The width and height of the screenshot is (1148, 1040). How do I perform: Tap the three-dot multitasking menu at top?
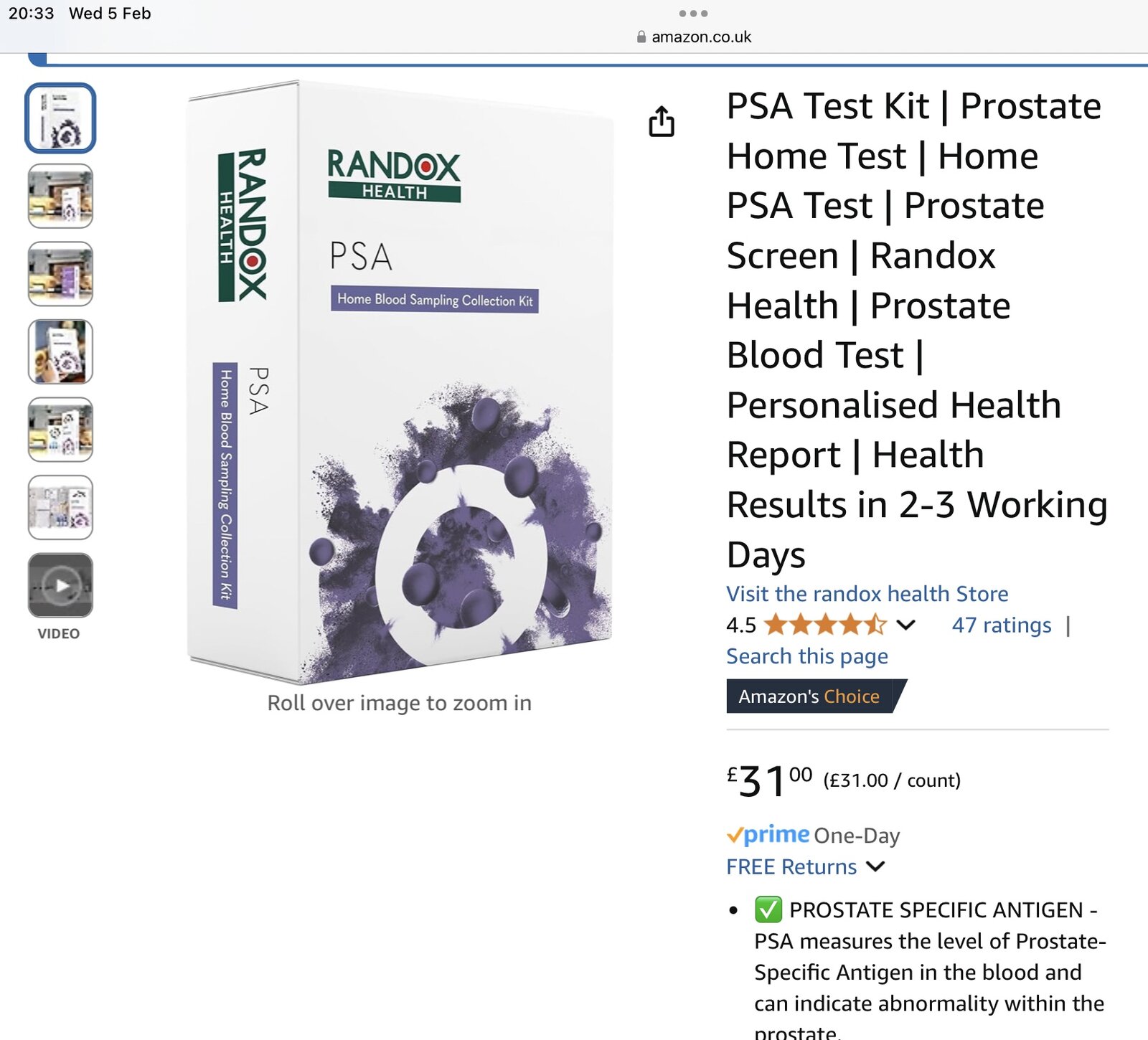point(693,14)
